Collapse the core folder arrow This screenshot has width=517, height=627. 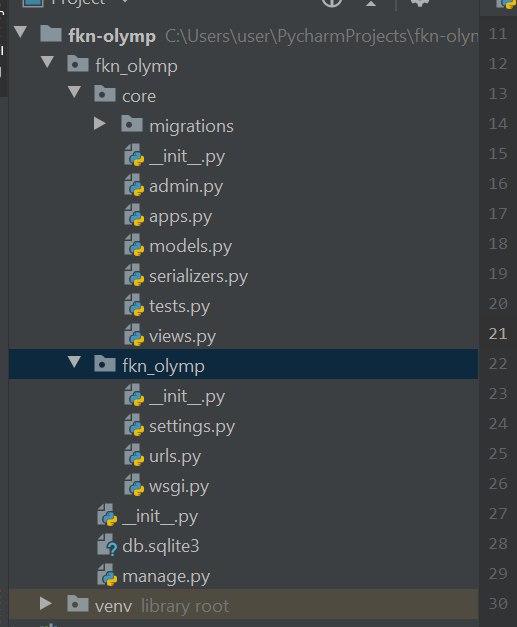coord(74,92)
